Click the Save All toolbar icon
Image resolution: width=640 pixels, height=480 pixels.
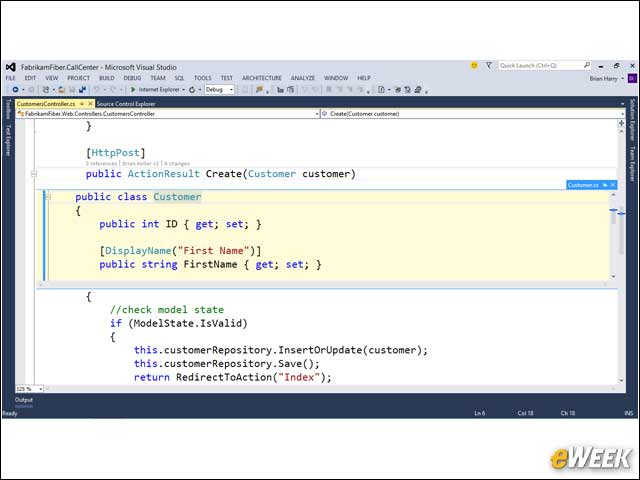pos(83,89)
